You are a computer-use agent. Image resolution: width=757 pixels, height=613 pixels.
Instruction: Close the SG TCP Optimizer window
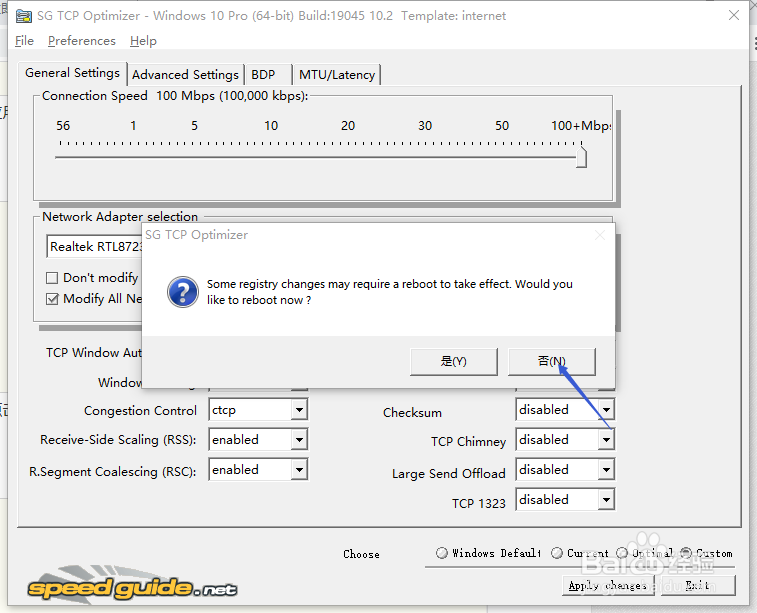[734, 15]
